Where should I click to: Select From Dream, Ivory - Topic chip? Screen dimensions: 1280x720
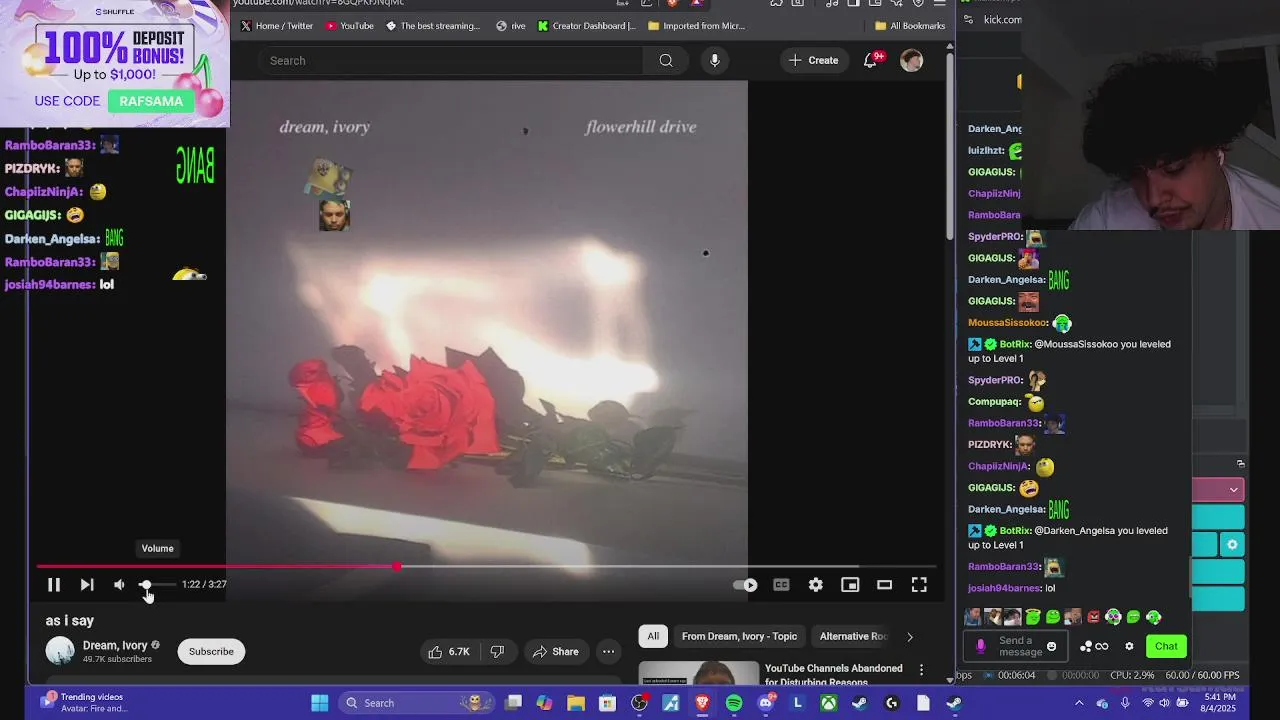click(739, 637)
